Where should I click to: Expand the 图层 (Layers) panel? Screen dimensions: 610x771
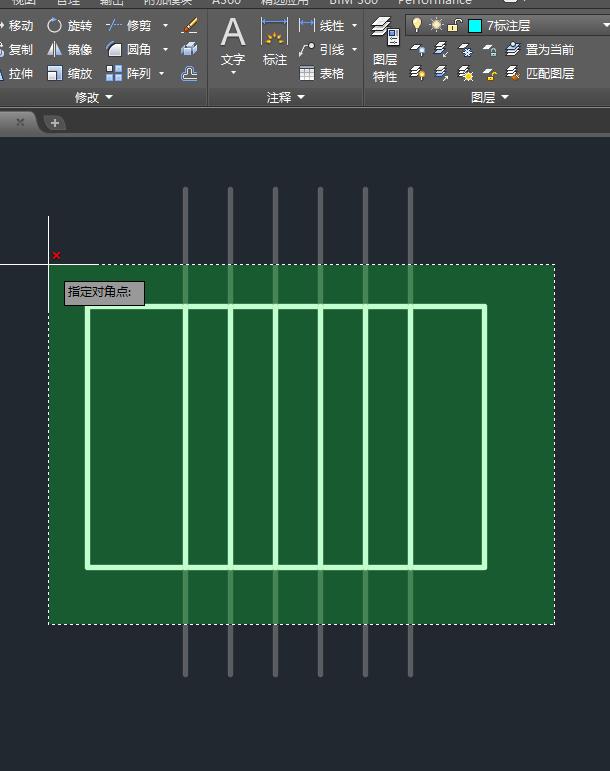pyautogui.click(x=490, y=97)
